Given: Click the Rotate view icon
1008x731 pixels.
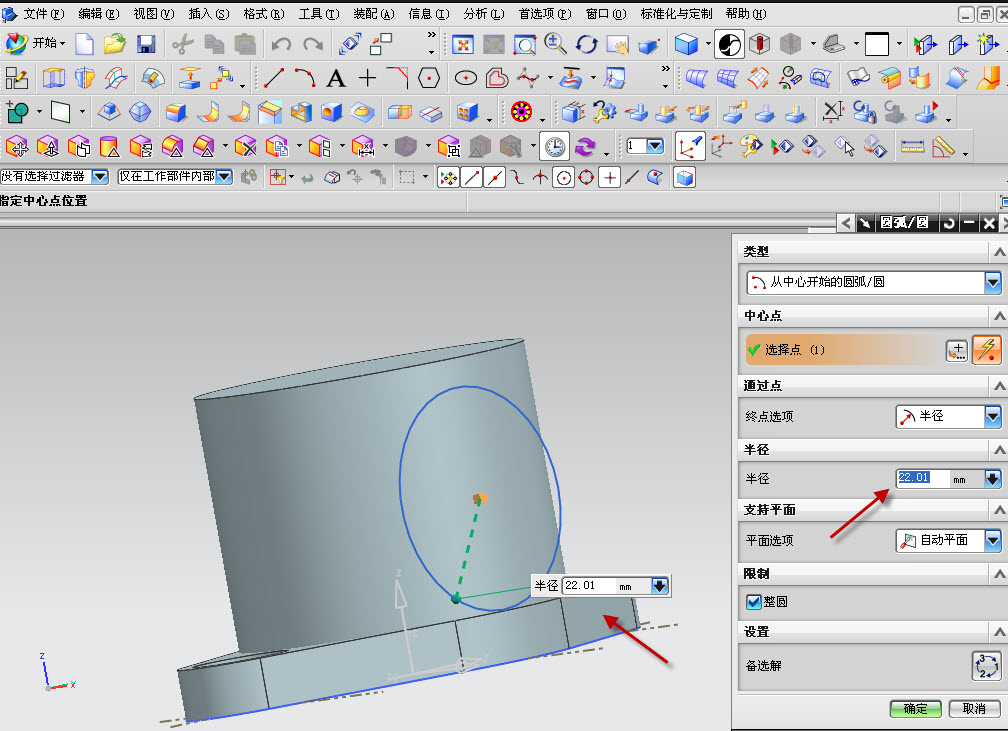Looking at the screenshot, I should (x=586, y=44).
